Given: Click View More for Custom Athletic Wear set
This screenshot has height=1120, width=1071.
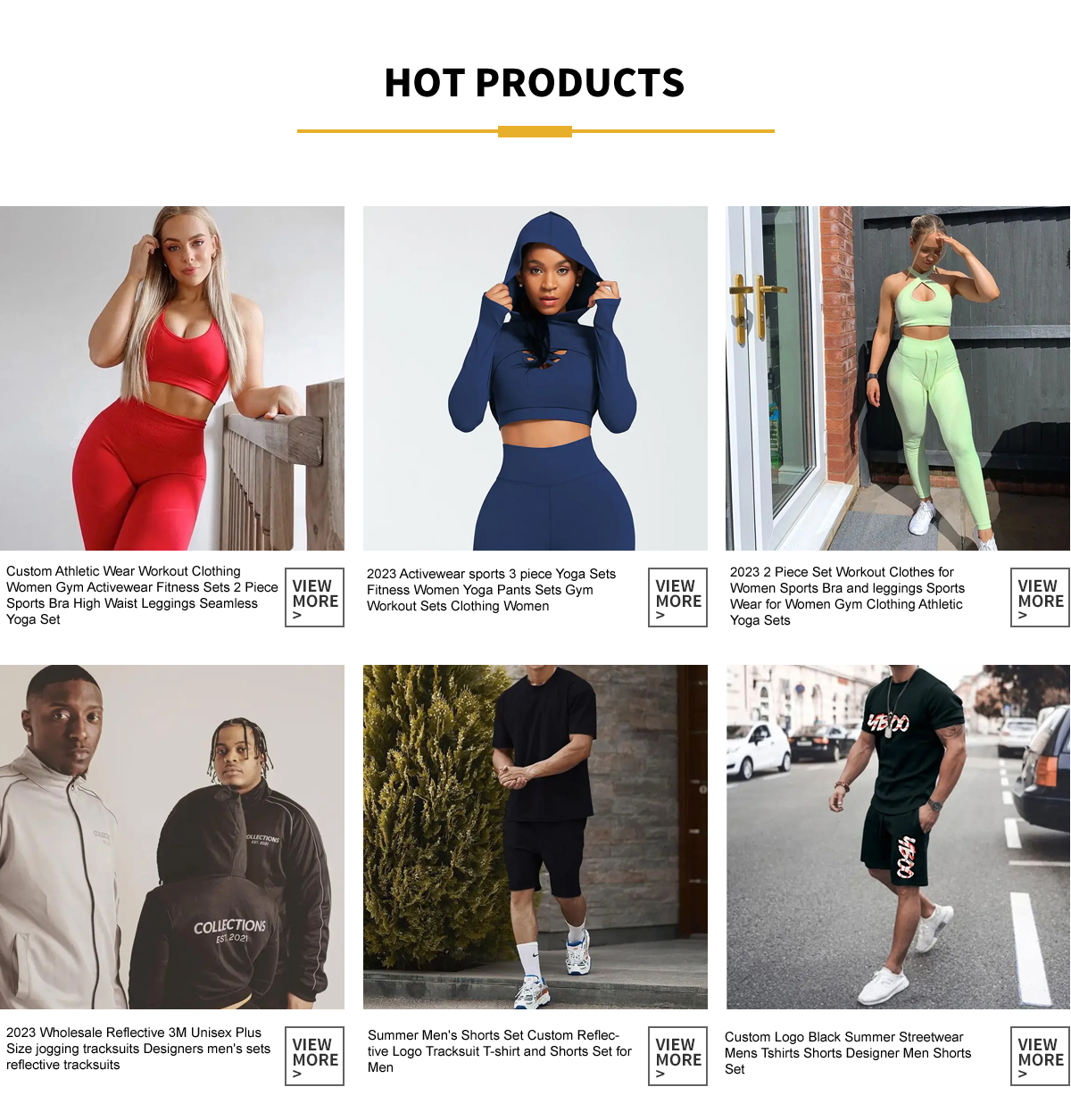Looking at the screenshot, I should [x=314, y=597].
